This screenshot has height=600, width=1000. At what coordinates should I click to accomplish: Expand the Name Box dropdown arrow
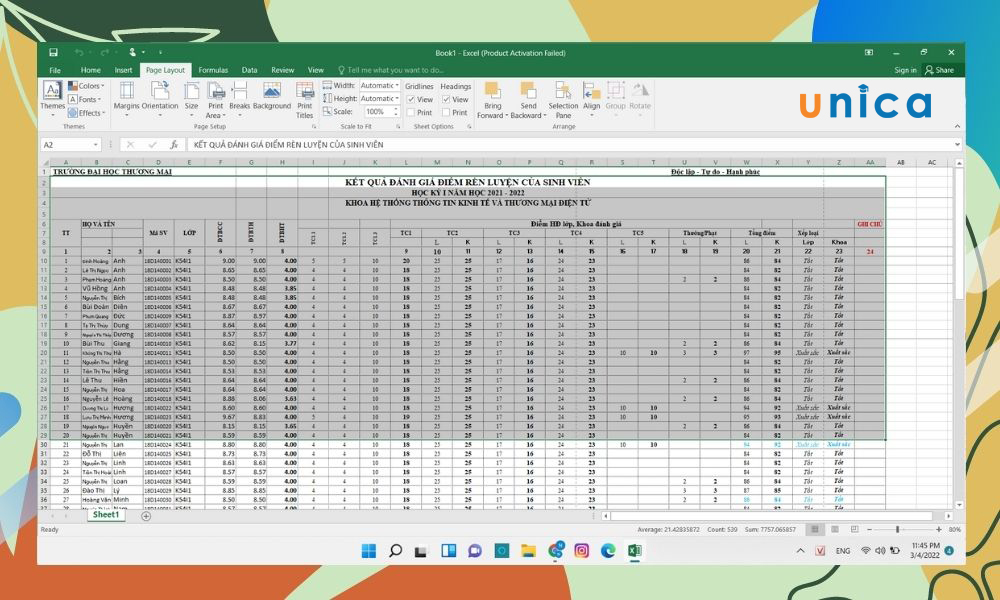(x=96, y=145)
